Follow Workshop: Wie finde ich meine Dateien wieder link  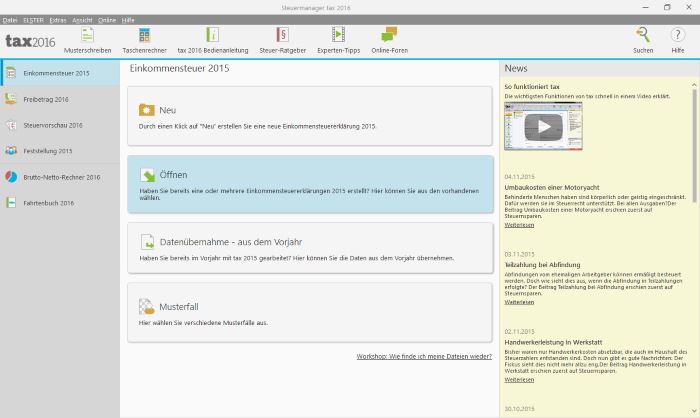[424, 356]
